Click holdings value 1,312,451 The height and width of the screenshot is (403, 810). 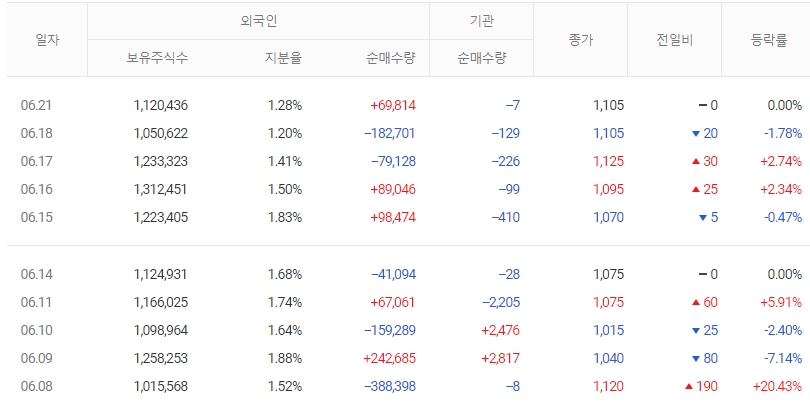(161, 190)
